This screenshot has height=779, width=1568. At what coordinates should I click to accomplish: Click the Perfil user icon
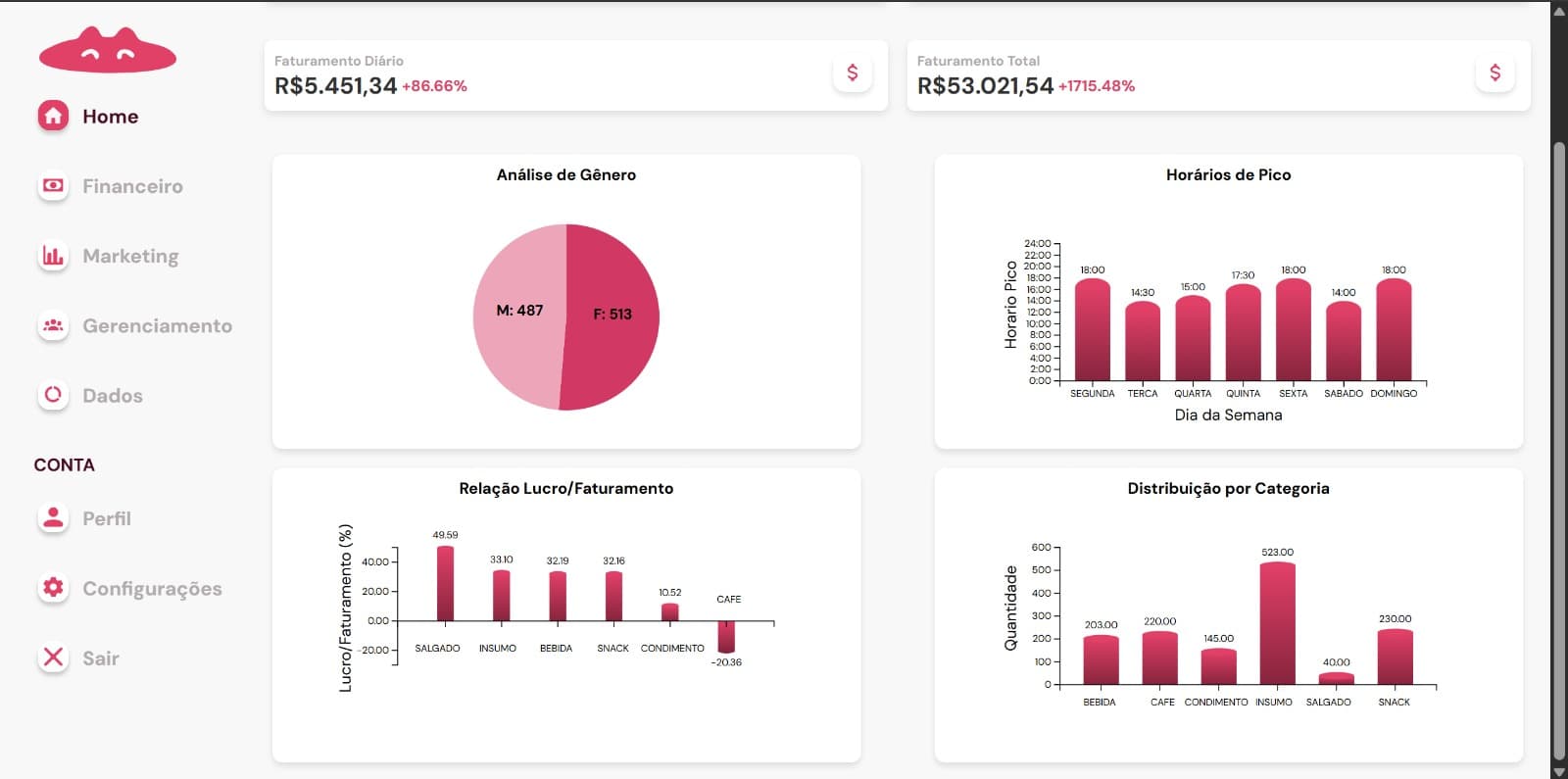pos(53,517)
